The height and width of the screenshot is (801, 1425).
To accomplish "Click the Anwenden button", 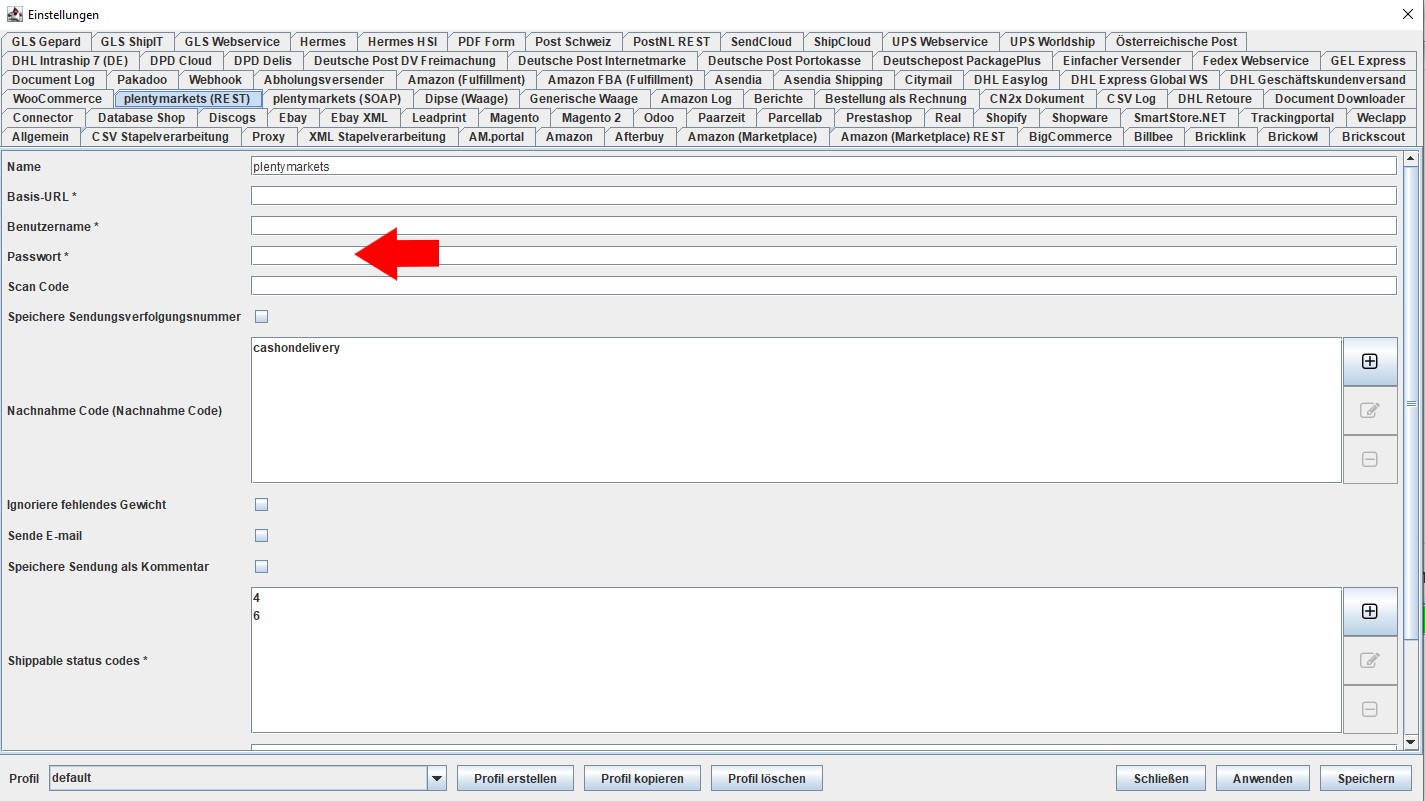I will coord(1263,778).
